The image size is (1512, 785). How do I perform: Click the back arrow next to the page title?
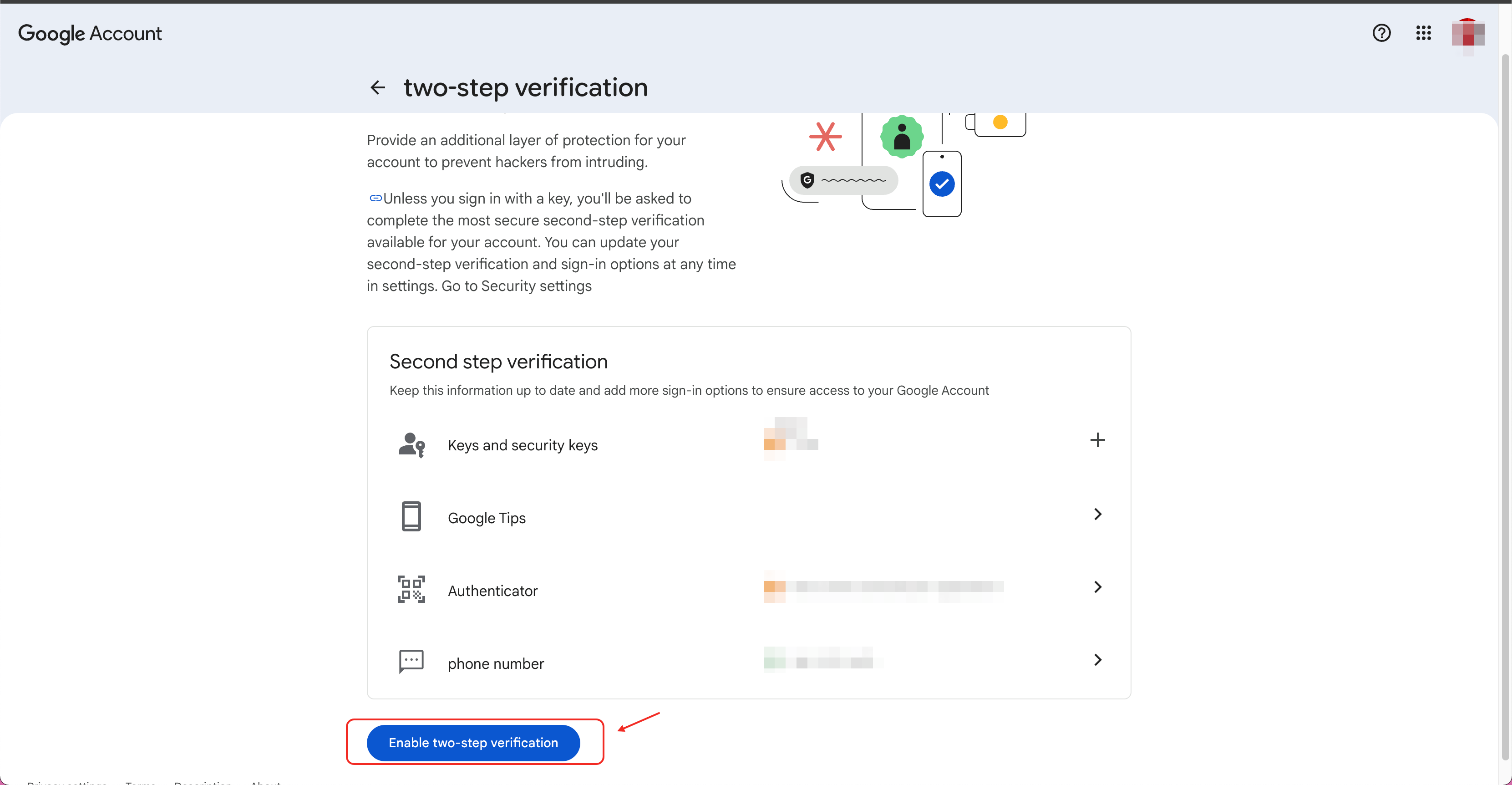coord(377,87)
